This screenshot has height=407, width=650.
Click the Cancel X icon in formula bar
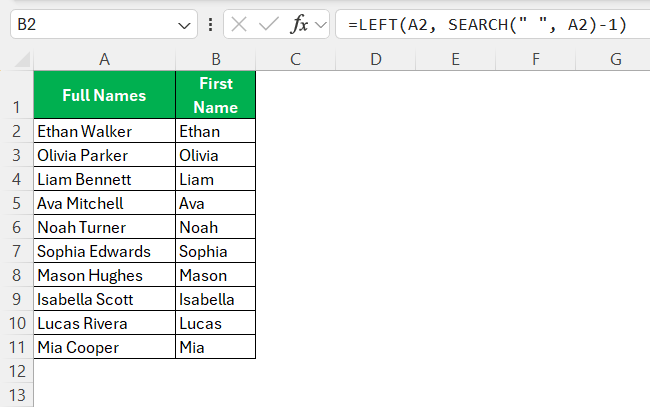(239, 24)
